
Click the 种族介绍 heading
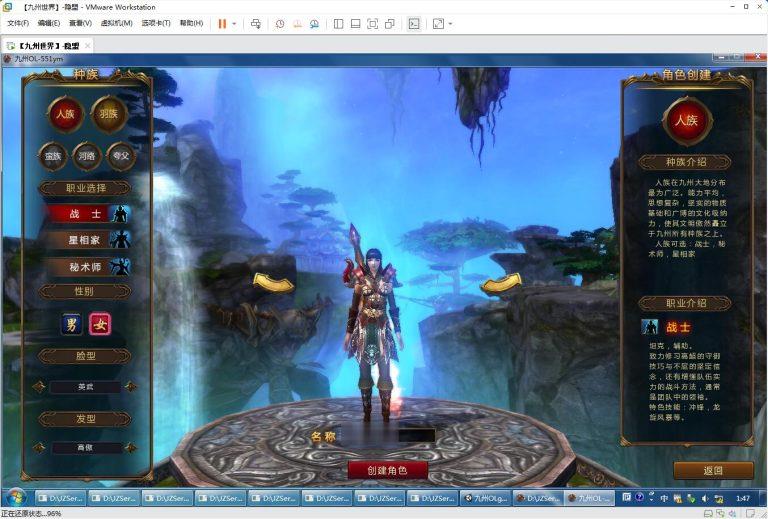(x=686, y=162)
